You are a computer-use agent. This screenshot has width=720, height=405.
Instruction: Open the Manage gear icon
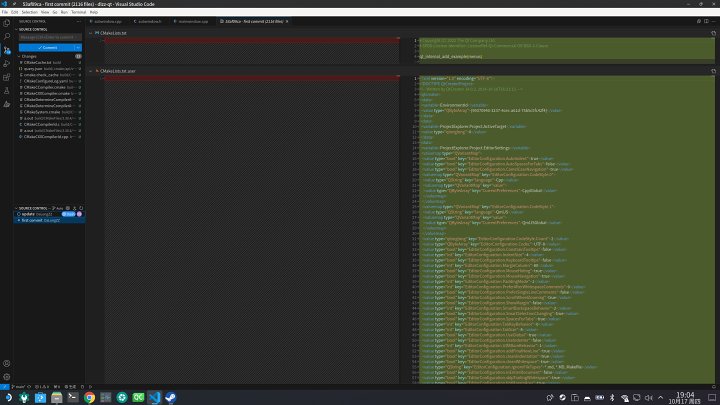(x=6, y=376)
